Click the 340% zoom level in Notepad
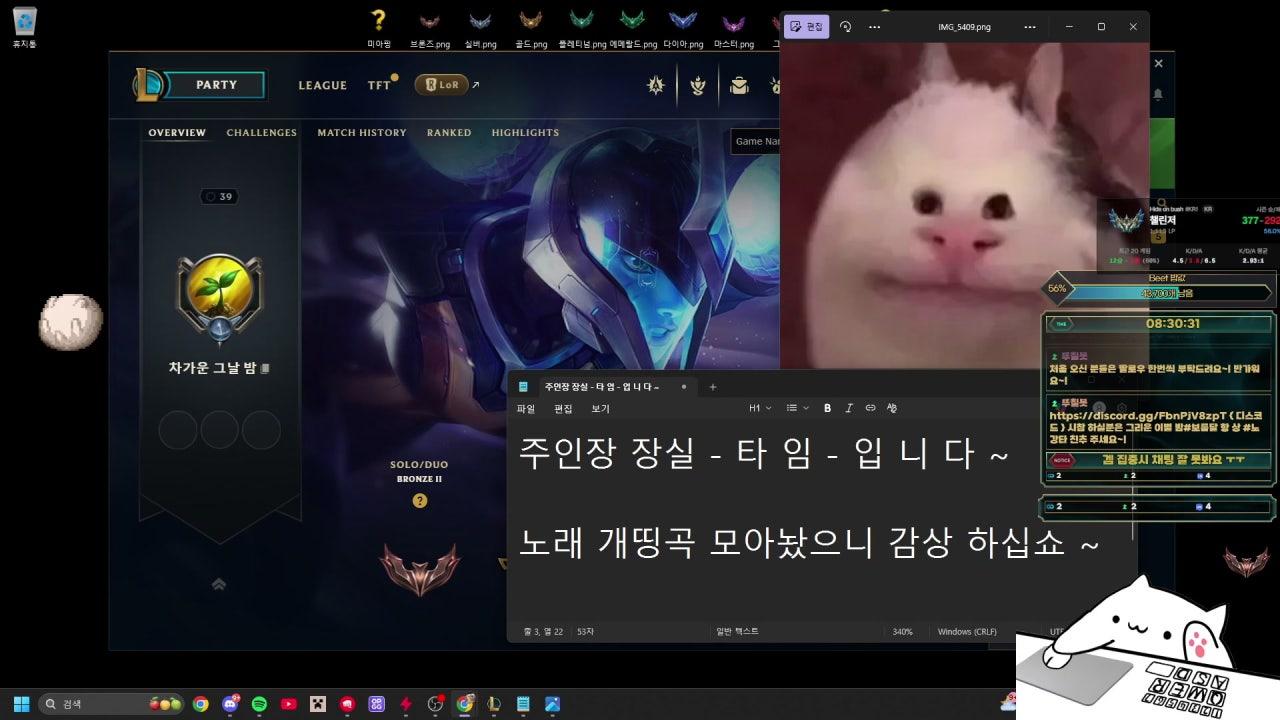 coord(903,632)
